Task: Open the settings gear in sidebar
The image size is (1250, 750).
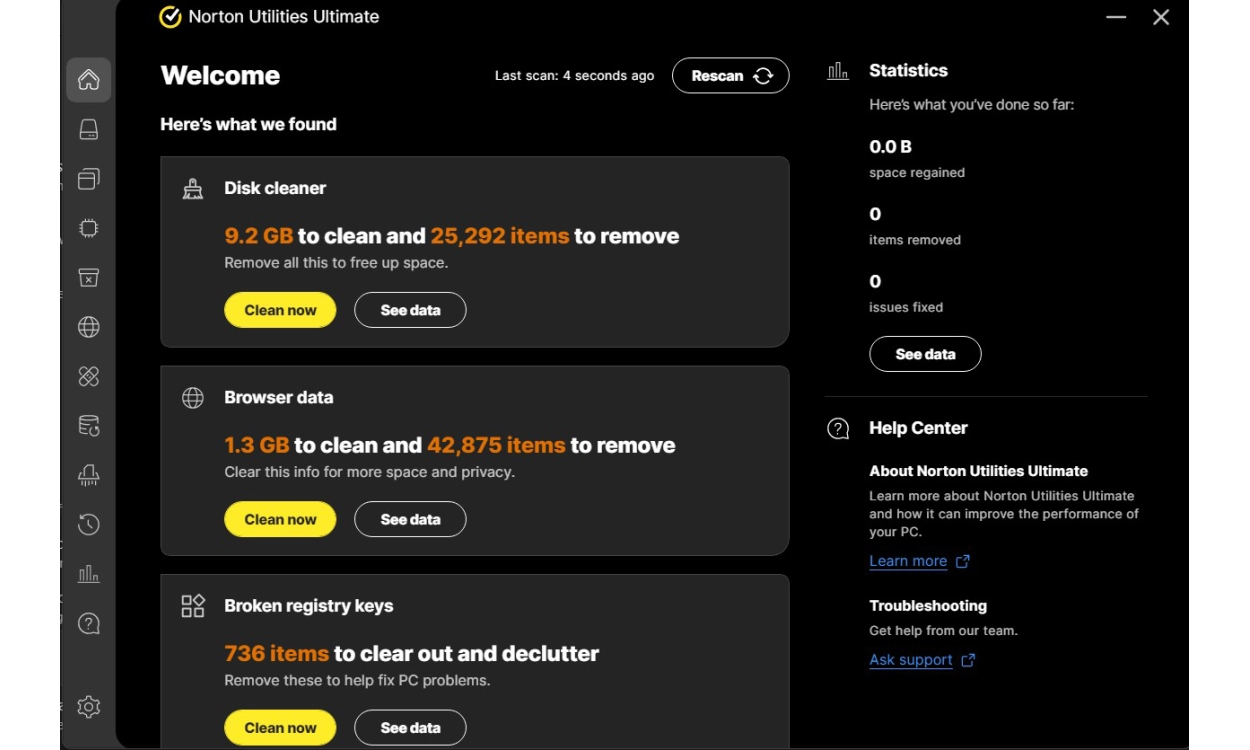Action: click(x=89, y=707)
